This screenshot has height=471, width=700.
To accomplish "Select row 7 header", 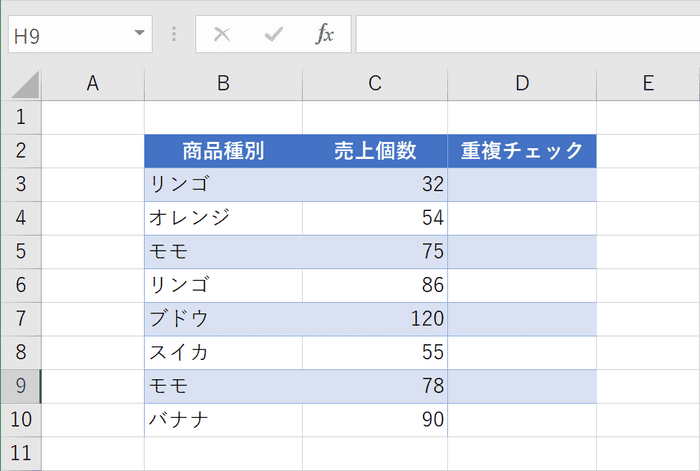I will pyautogui.click(x=21, y=319).
